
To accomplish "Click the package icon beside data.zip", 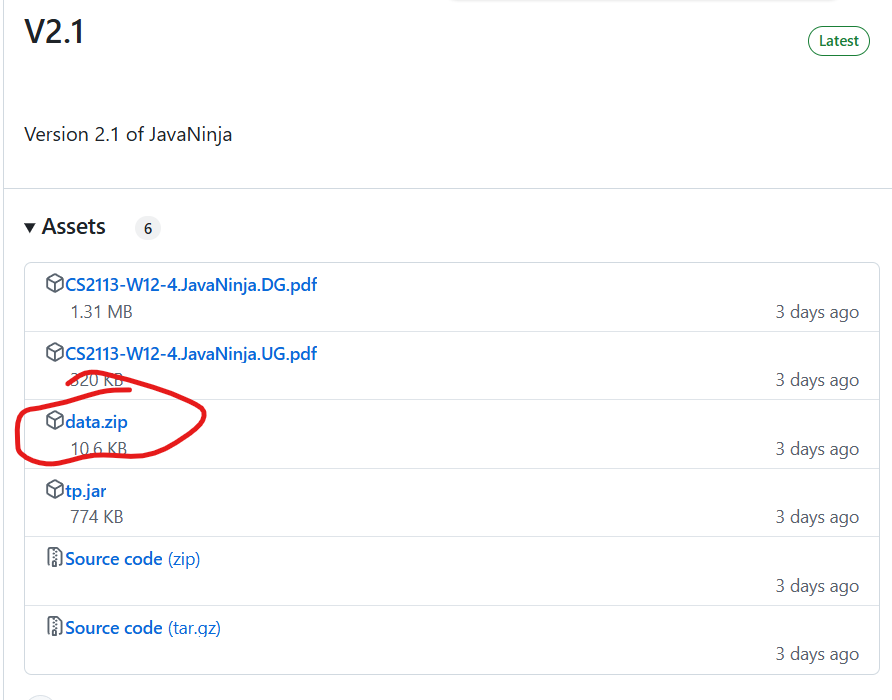I will pos(55,421).
